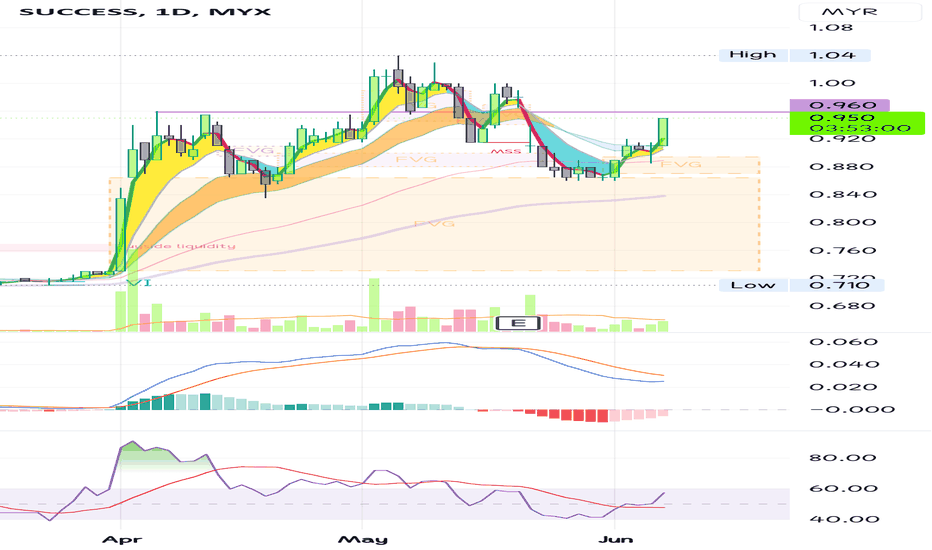932x550 pixels.
Task: Select the Low 0.710 price label
Action: click(801, 285)
